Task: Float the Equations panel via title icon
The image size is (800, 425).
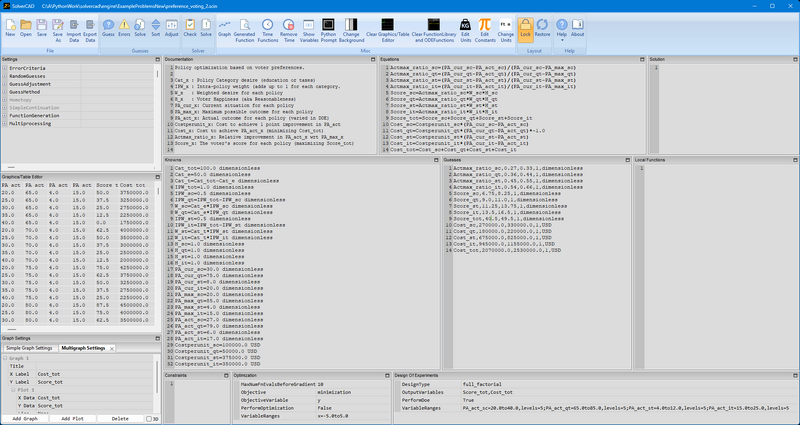Action: click(642, 60)
